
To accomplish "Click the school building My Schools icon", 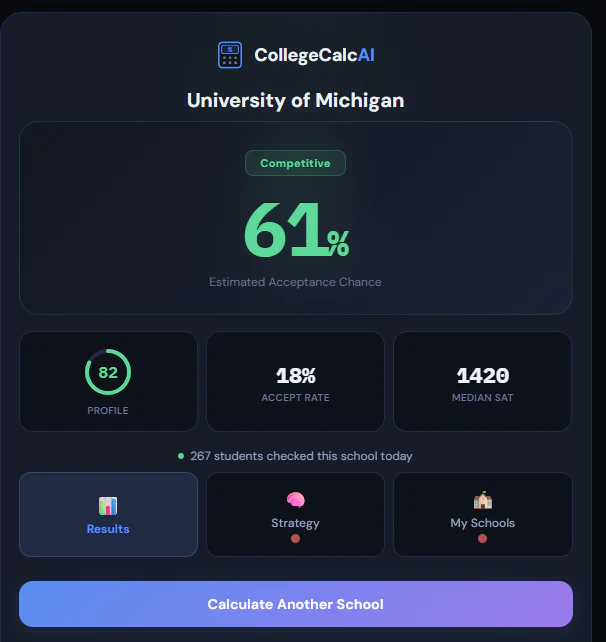I will coord(483,500).
